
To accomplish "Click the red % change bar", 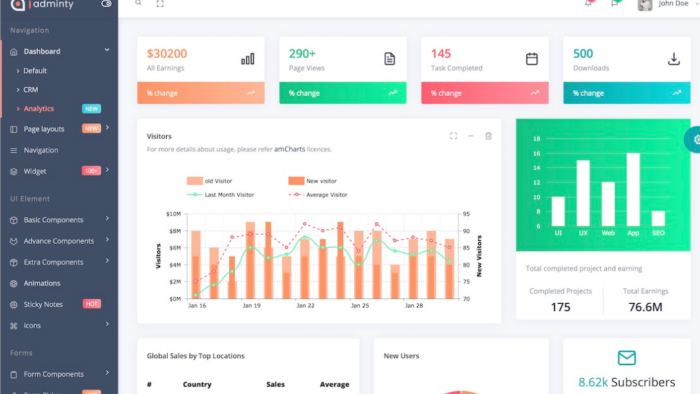I will [x=485, y=93].
